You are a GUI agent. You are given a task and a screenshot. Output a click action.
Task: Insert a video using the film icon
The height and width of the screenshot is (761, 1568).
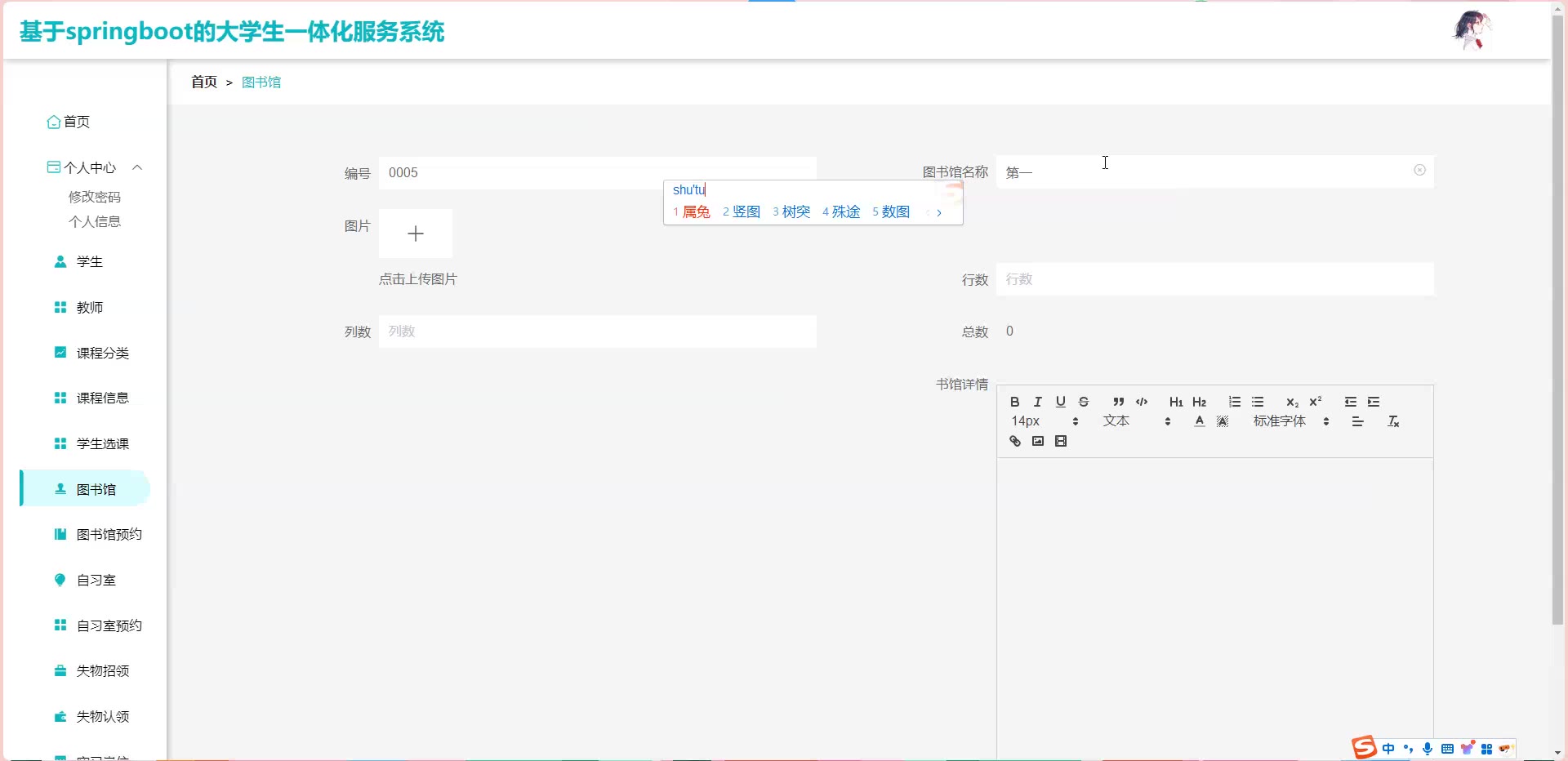1061,442
